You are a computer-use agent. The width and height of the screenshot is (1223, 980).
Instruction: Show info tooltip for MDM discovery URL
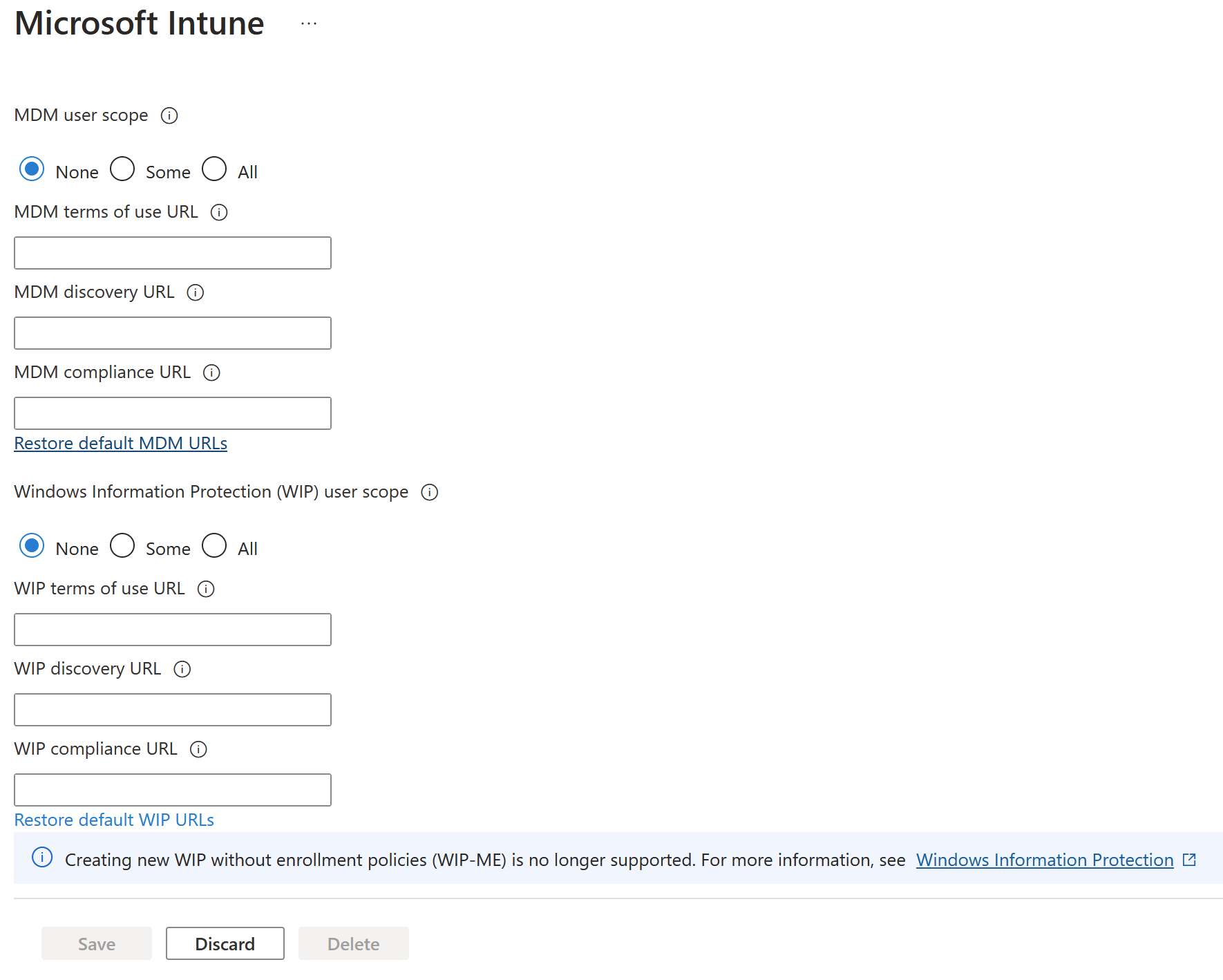[196, 292]
